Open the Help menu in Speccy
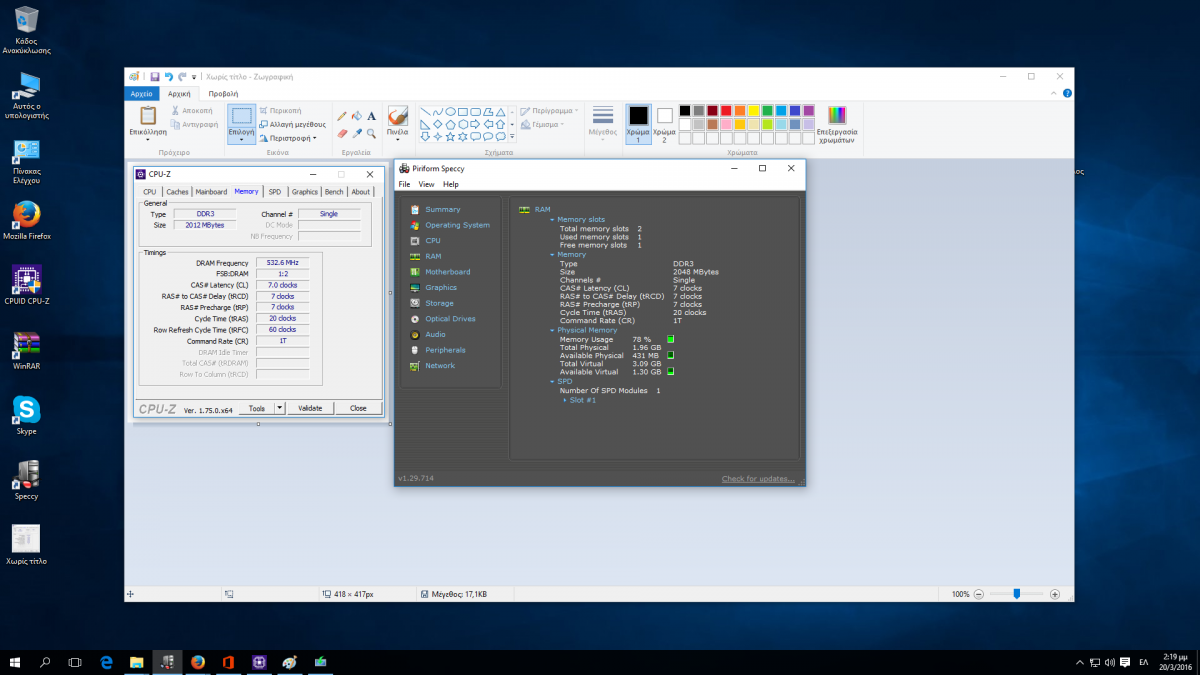 coord(451,184)
